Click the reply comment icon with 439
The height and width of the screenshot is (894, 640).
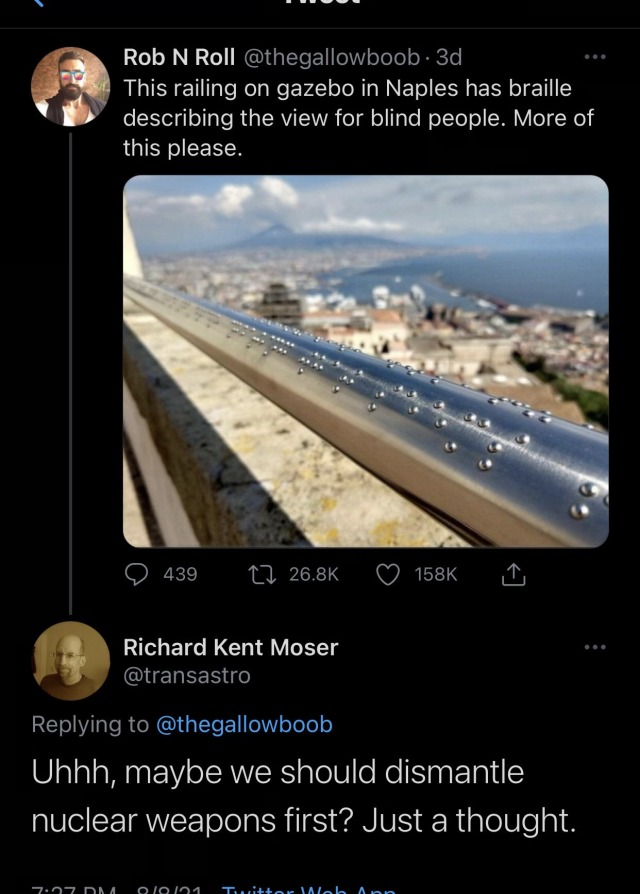coord(138,574)
